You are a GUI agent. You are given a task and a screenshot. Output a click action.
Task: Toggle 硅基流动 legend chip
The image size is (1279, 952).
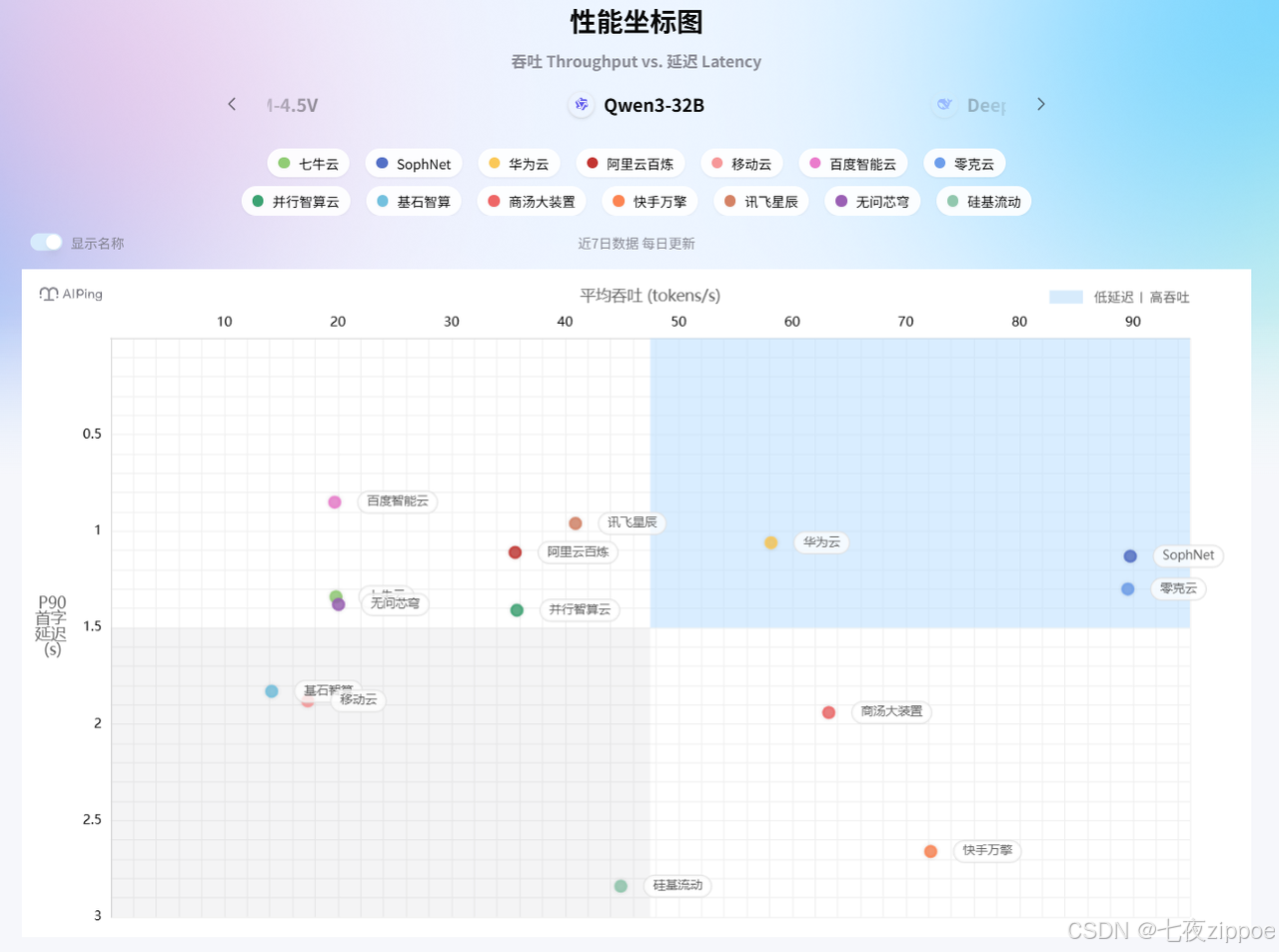click(x=983, y=202)
